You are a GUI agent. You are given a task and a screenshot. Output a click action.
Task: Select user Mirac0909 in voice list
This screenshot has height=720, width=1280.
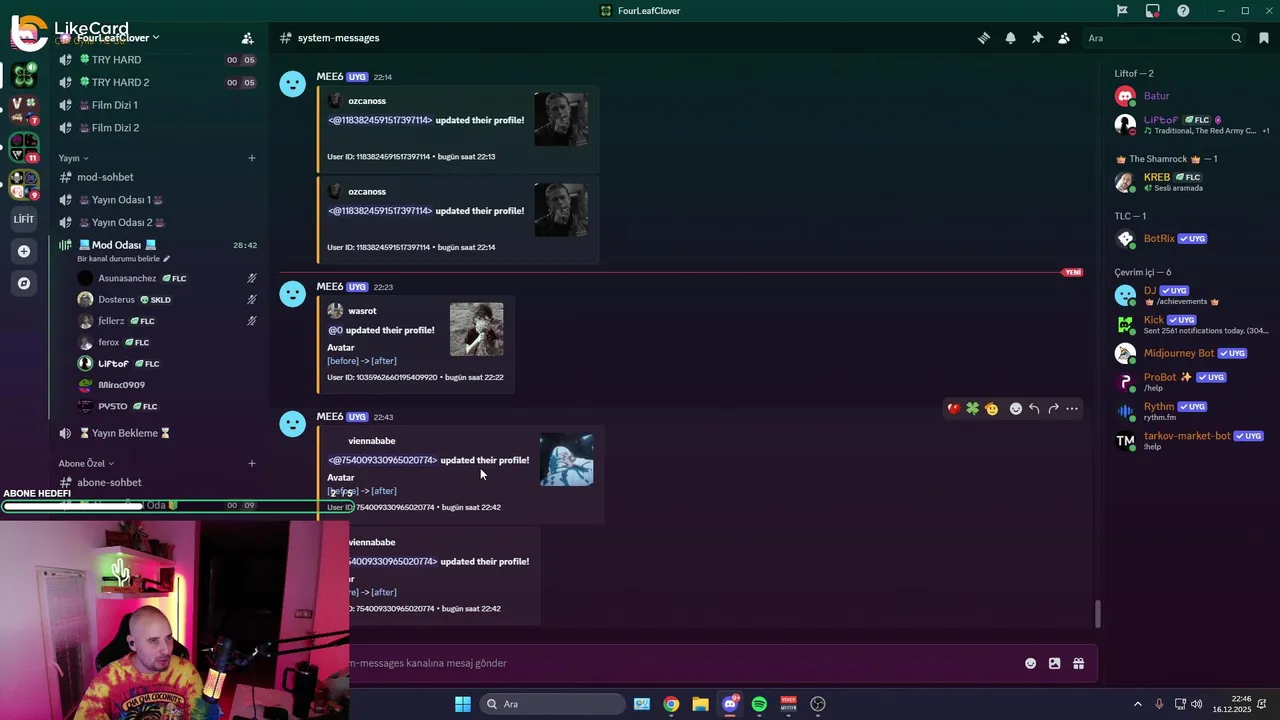point(167,385)
